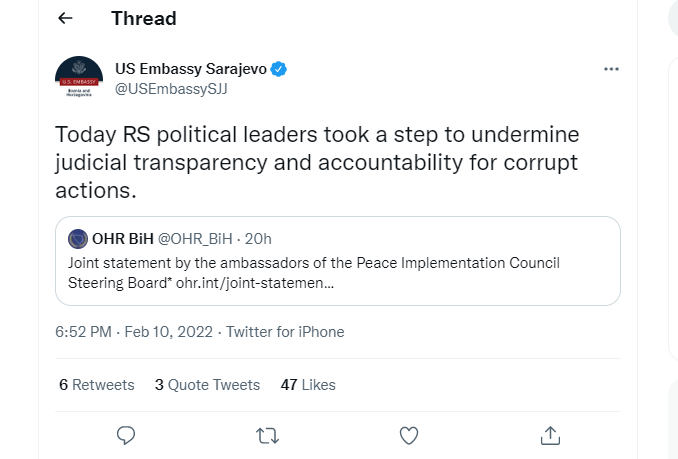Click the OHR BiH small avatar
678x459 pixels.
point(78,239)
